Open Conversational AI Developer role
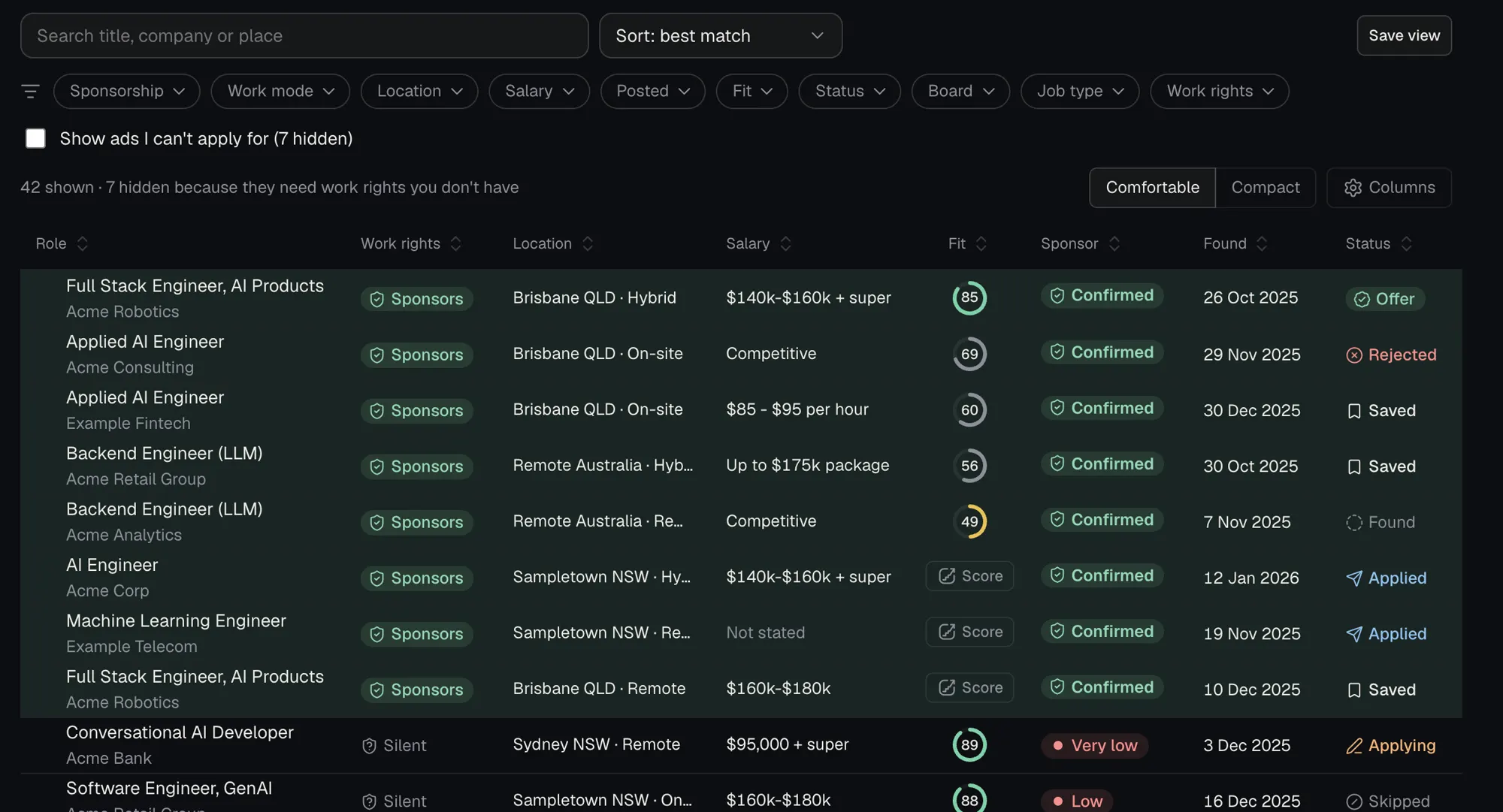The image size is (1503, 812). tap(180, 732)
